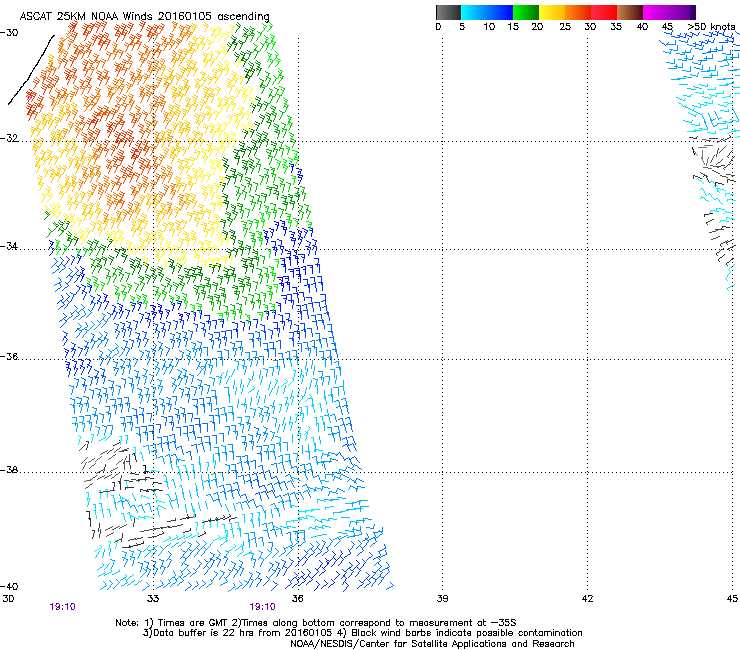
Task: Click the '25' legend scale value
Action: point(565,26)
